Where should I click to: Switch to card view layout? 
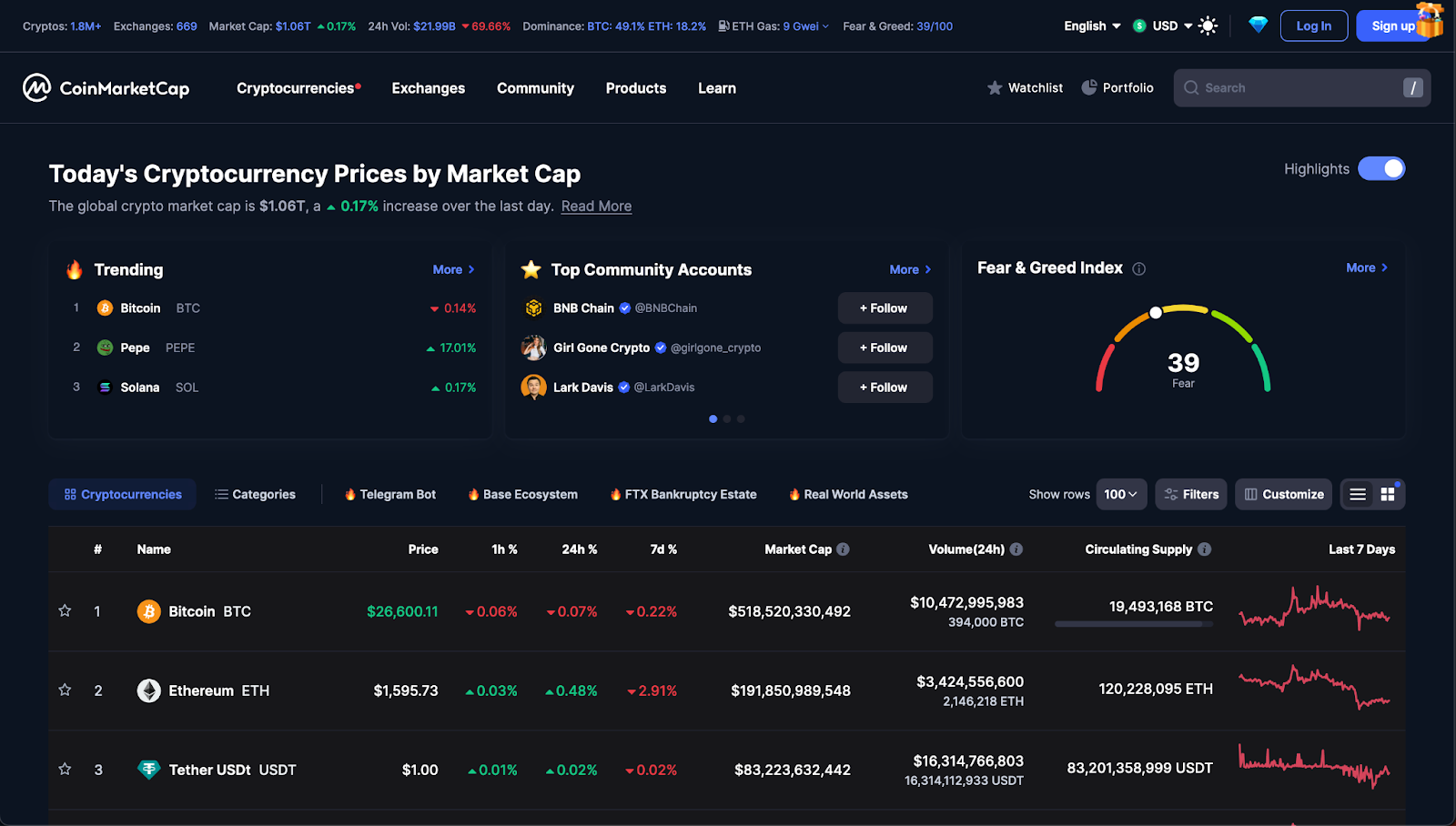1387,494
